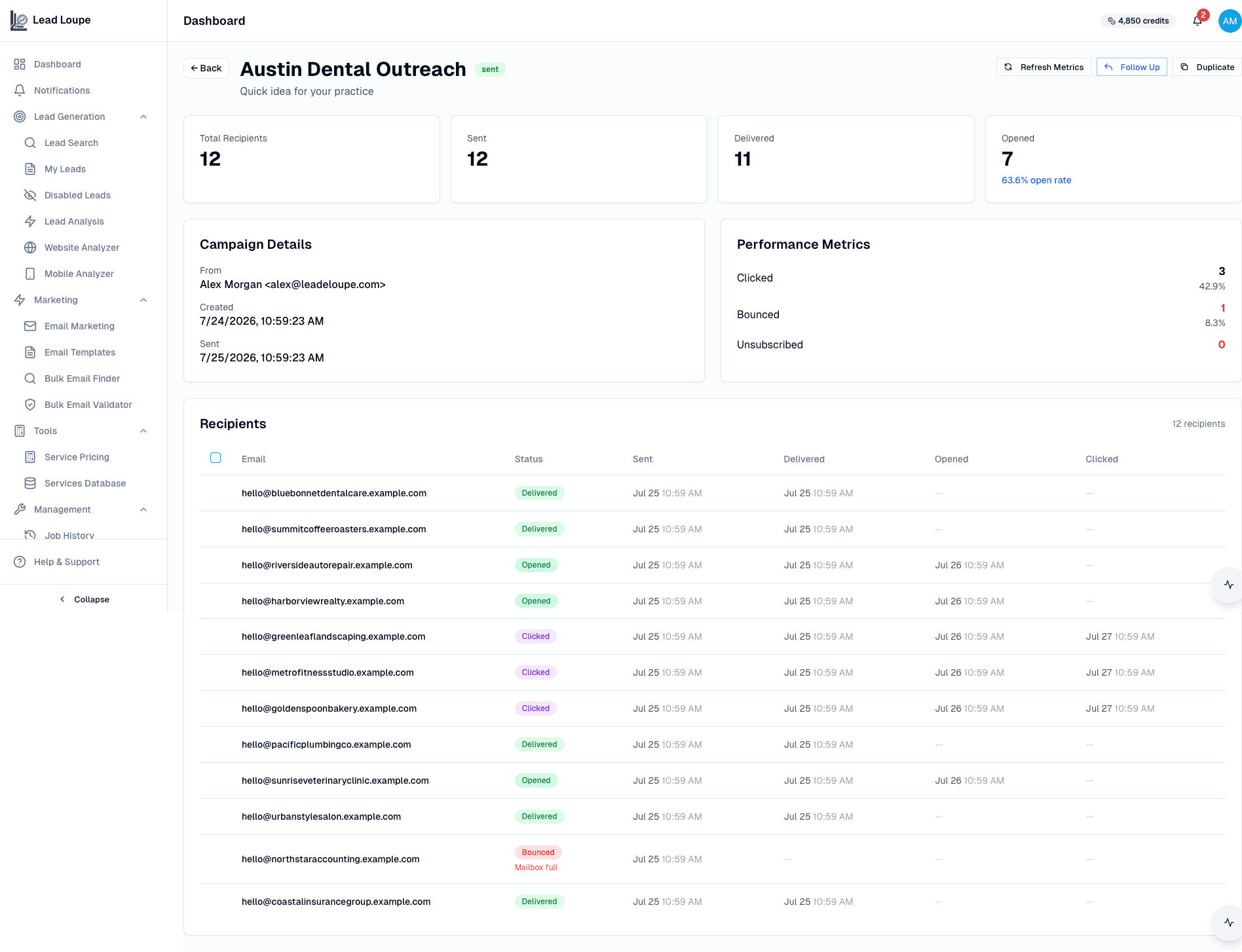
Task: Click the 63.6% open rate link
Action: click(1036, 180)
